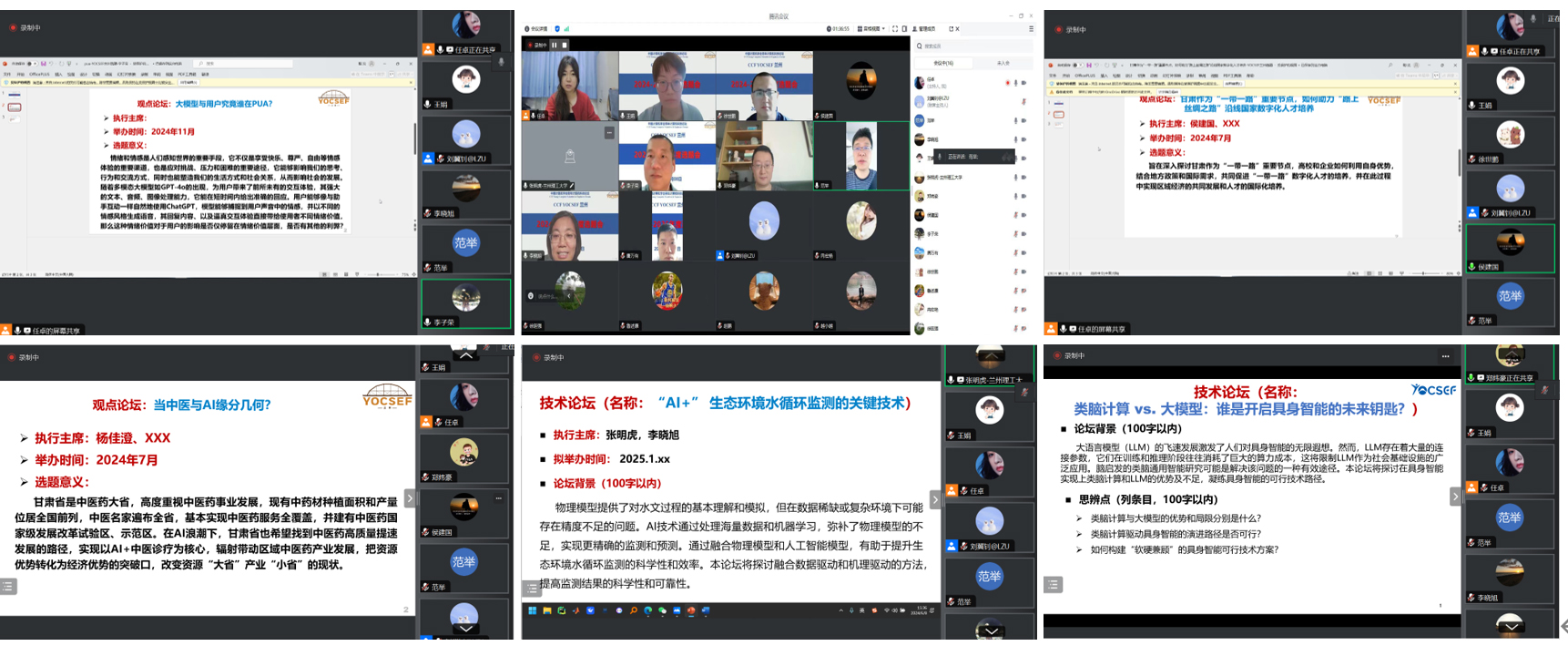Viewport: 1568px width, 656px height.
Task: Toggle the mic button in the AI+ 生态环境 window
Action: (1024, 393)
